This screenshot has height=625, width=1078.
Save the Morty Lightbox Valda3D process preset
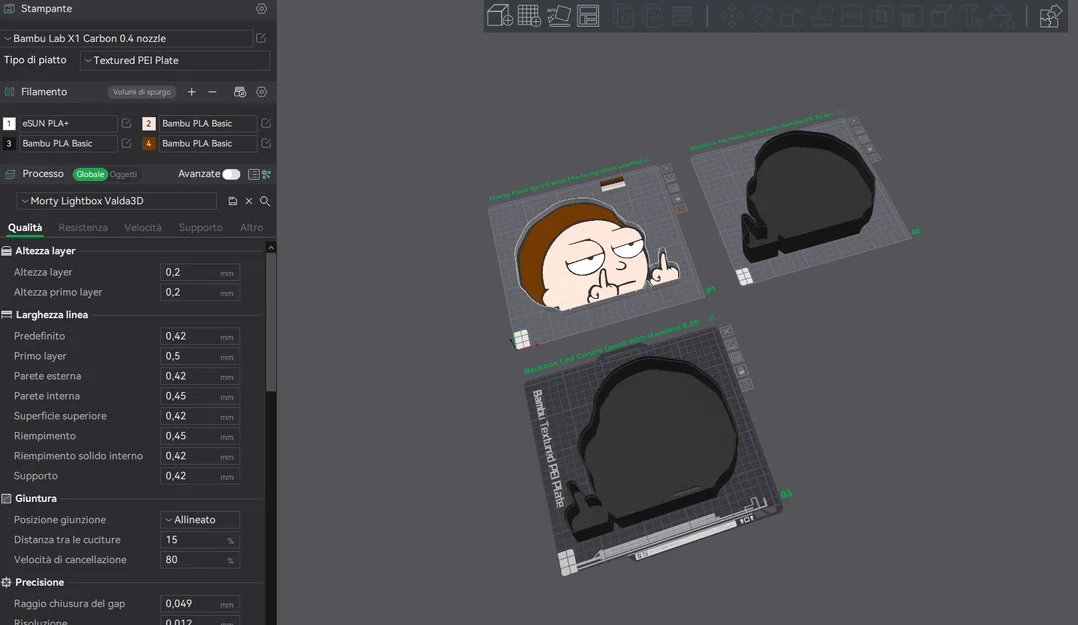point(232,201)
